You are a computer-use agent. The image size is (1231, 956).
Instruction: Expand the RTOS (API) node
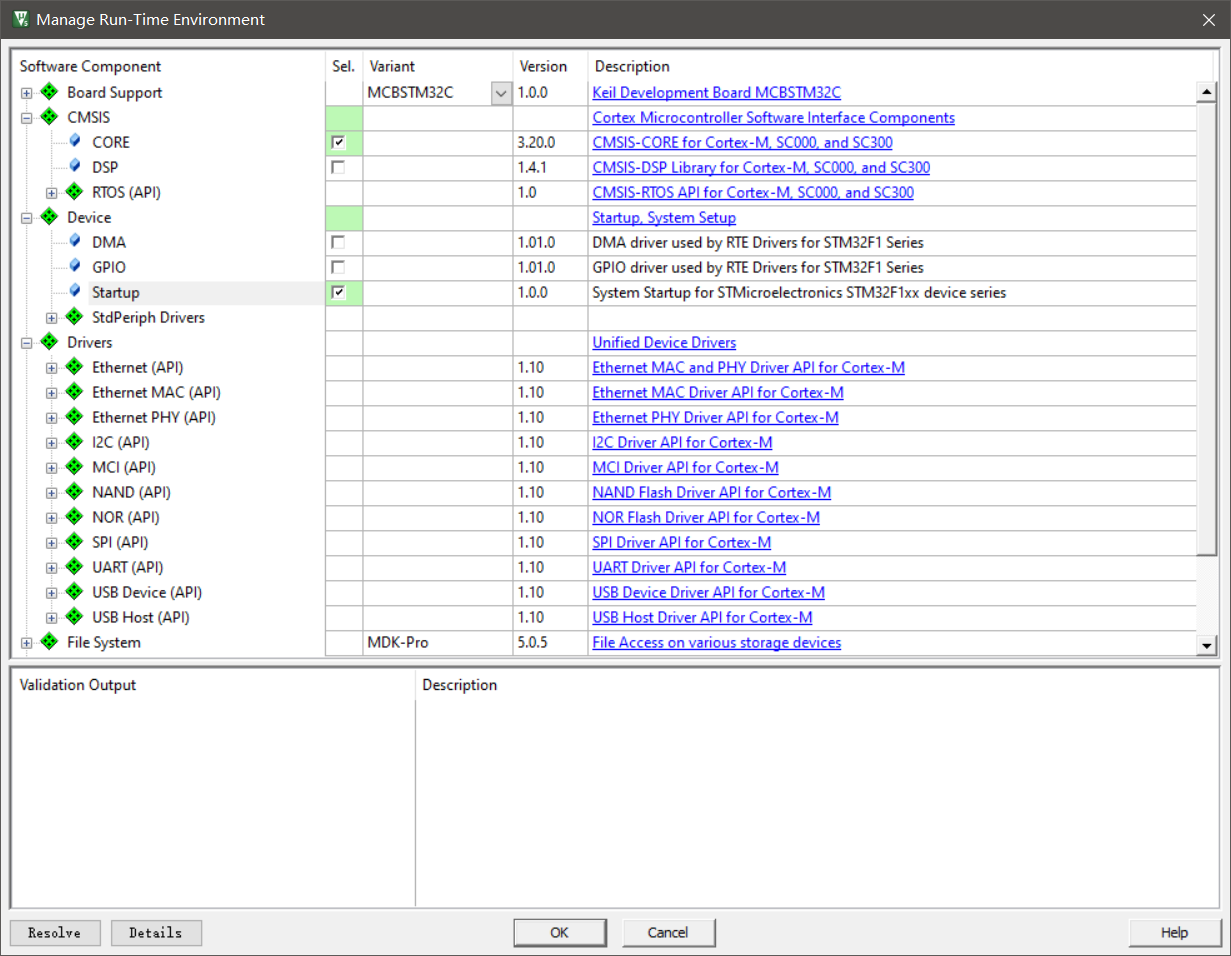click(x=51, y=193)
